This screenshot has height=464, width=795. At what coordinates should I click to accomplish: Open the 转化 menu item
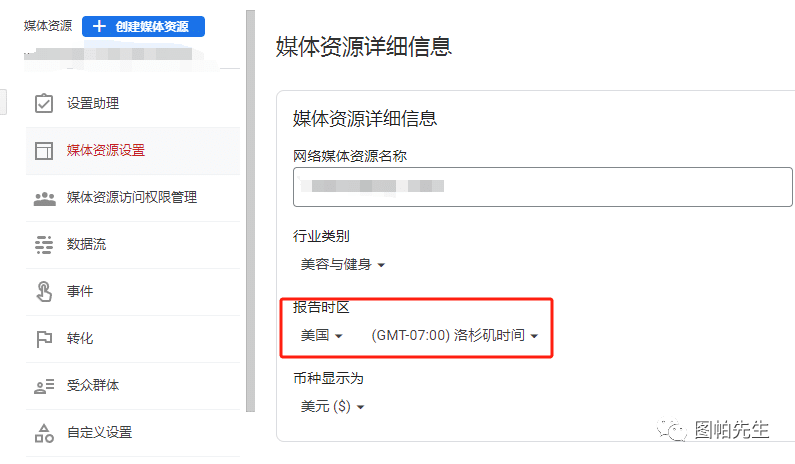(80, 338)
